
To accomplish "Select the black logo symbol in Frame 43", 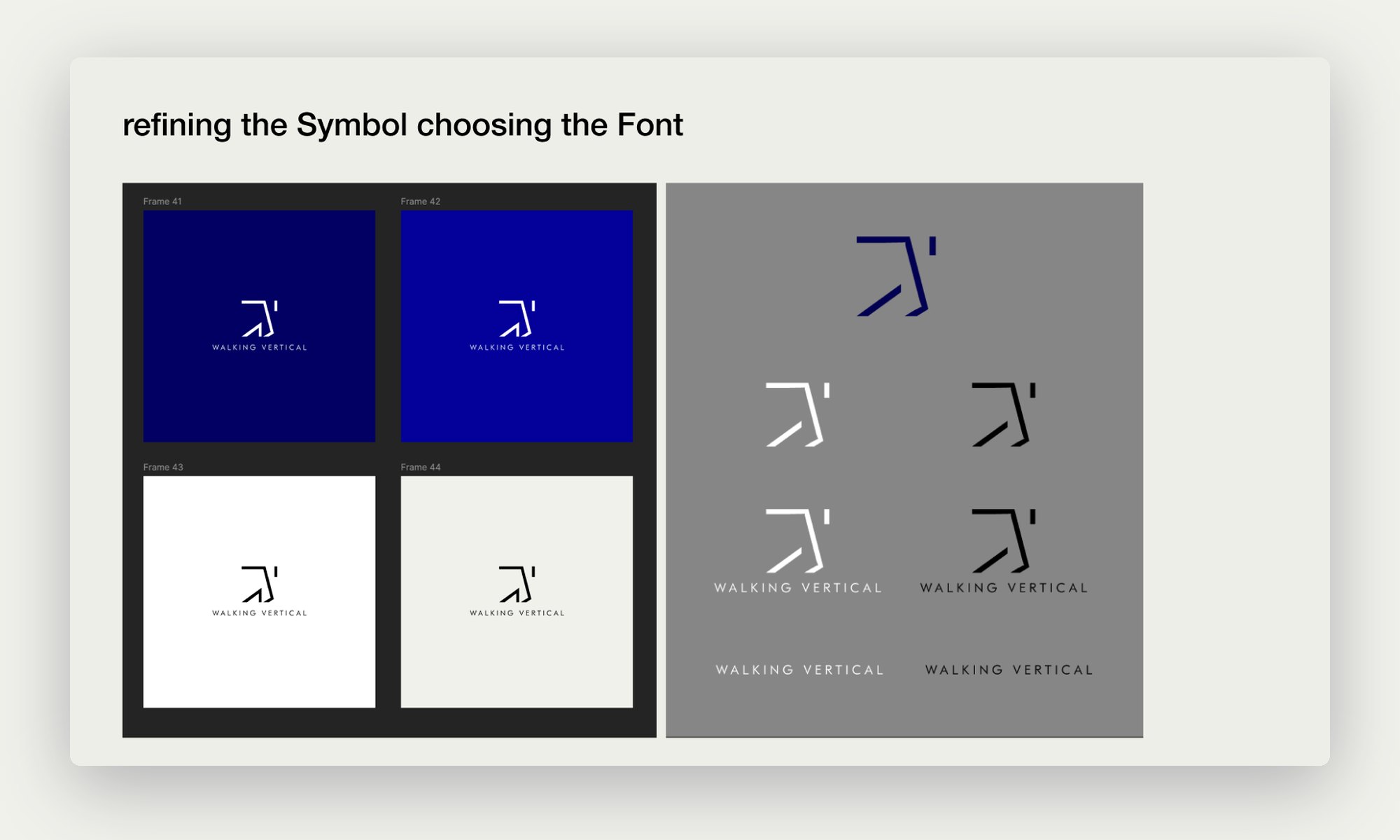I will 260,584.
